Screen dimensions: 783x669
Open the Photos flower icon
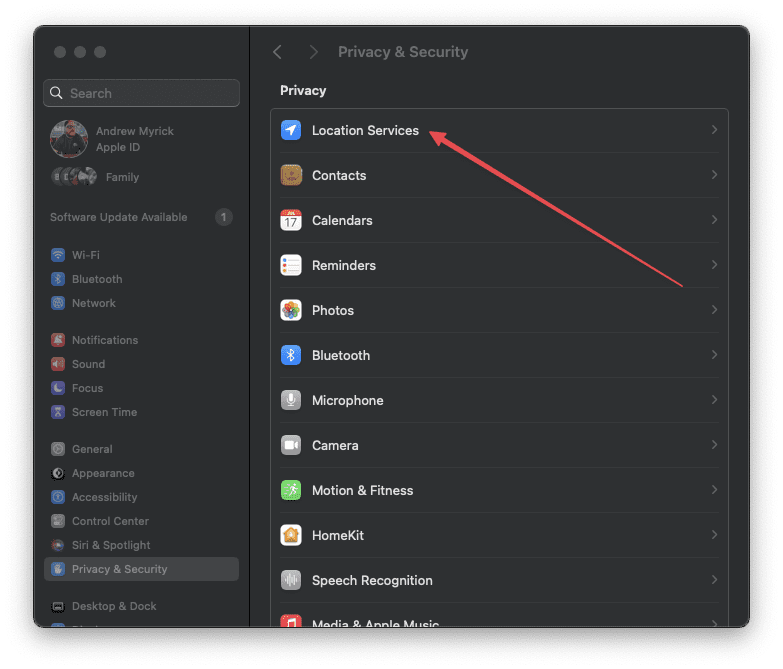tap(291, 310)
